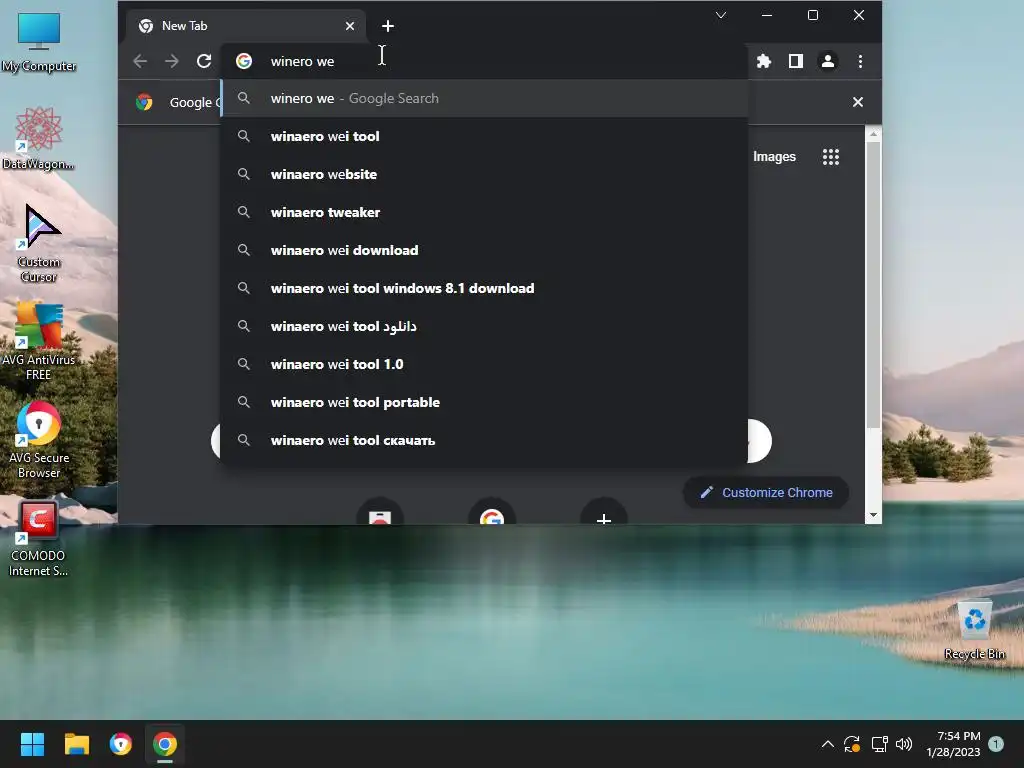Open the Google apps grid icon
The image size is (1024, 768).
(x=831, y=157)
